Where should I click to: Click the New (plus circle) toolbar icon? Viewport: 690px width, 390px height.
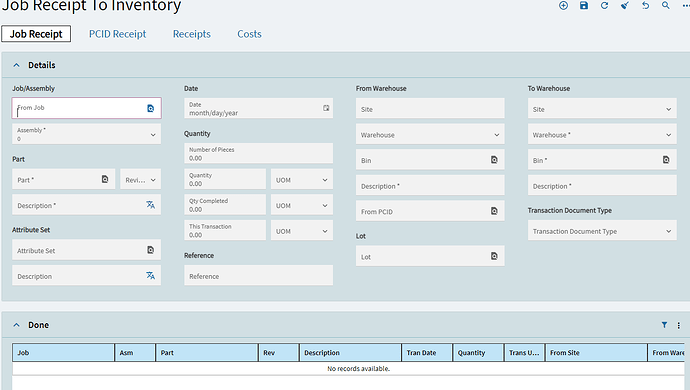coord(563,5)
